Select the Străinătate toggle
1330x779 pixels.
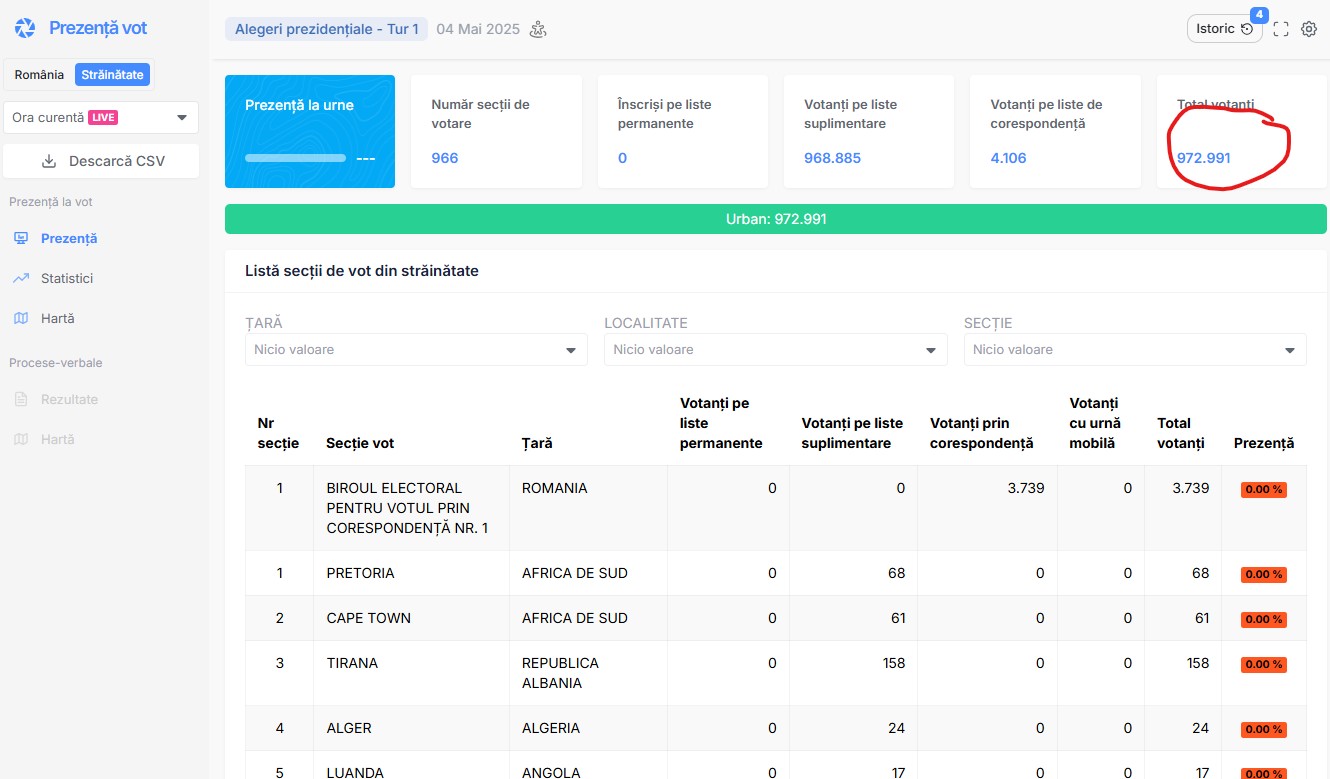[x=113, y=75]
